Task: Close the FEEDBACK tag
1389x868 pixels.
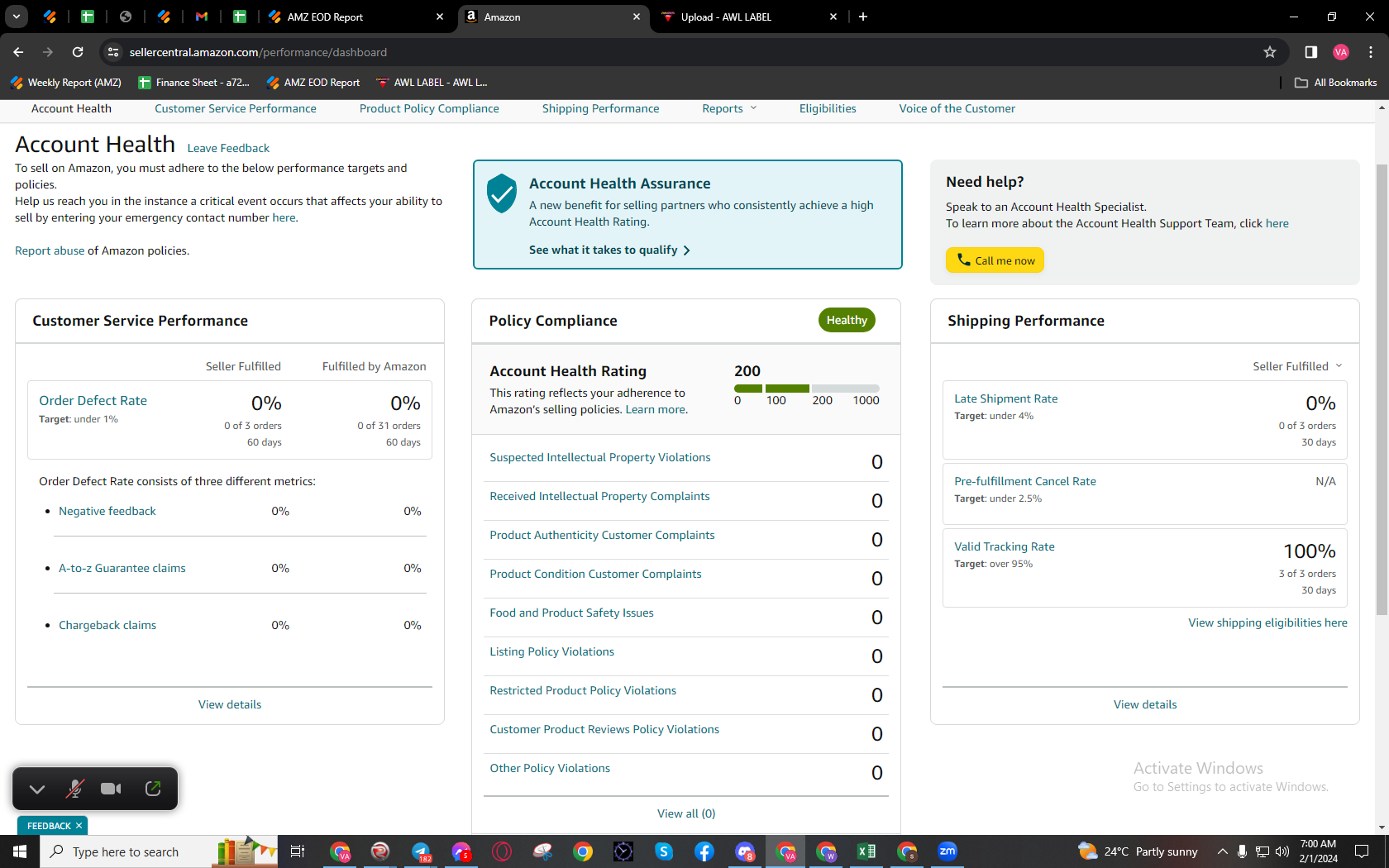Action: pos(79,826)
